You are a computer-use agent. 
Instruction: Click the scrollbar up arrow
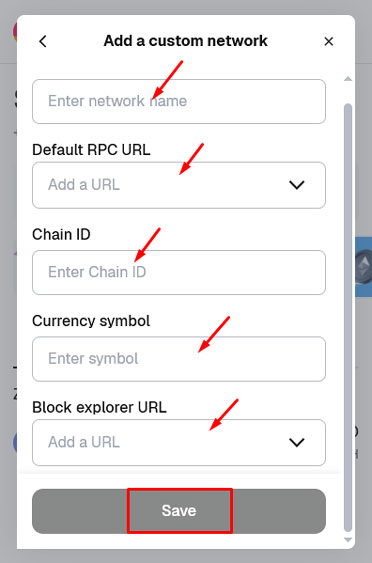[348, 79]
